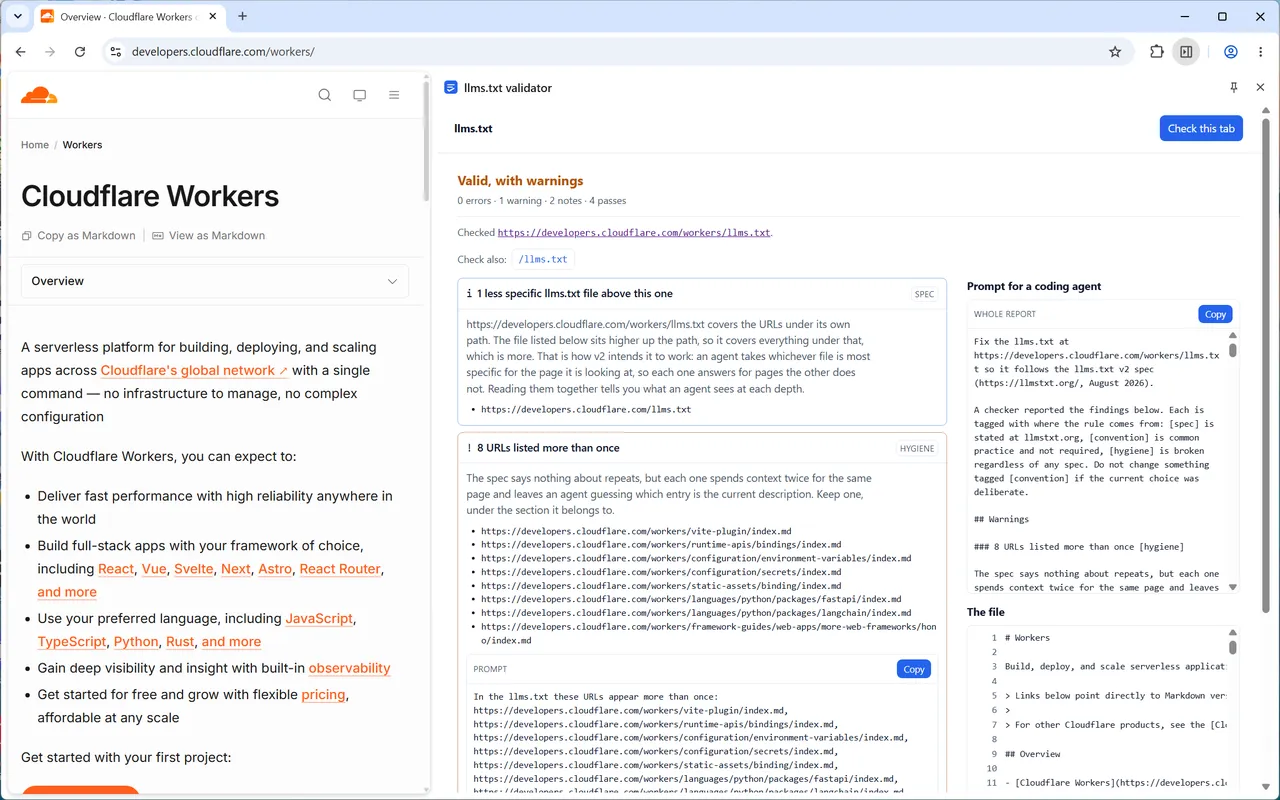Click the '## Overview' line in the file
The width and height of the screenshot is (1280, 800).
point(1033,754)
